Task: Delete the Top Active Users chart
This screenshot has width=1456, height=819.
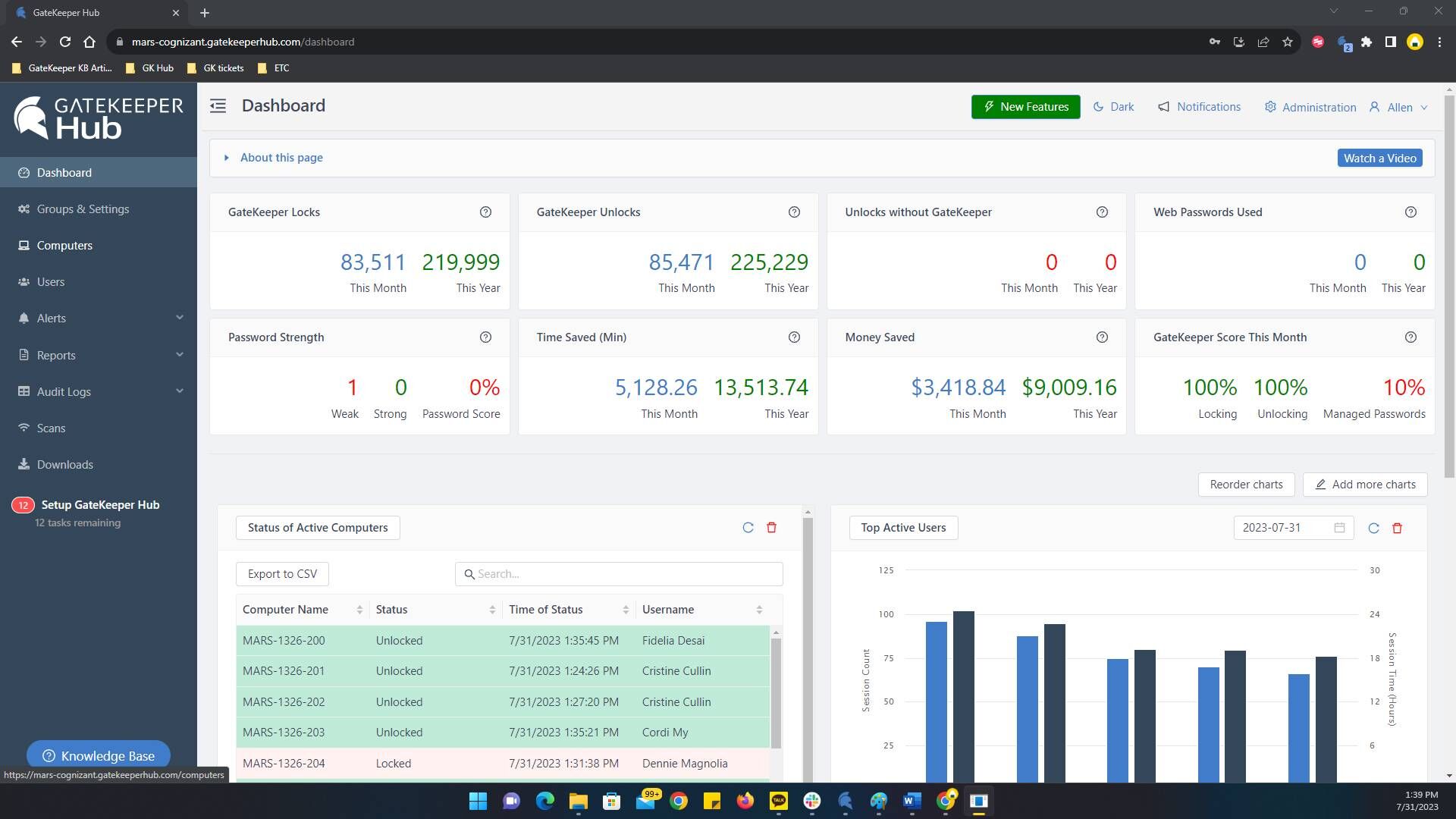Action: click(x=1397, y=528)
